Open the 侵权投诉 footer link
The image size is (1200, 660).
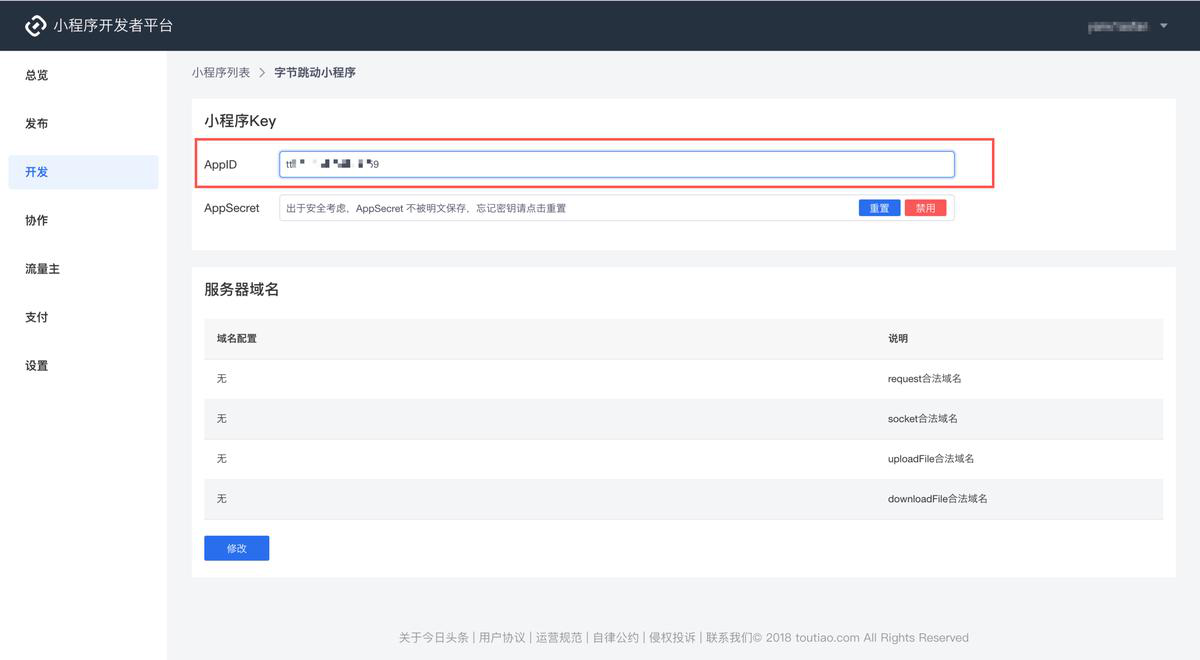point(672,638)
